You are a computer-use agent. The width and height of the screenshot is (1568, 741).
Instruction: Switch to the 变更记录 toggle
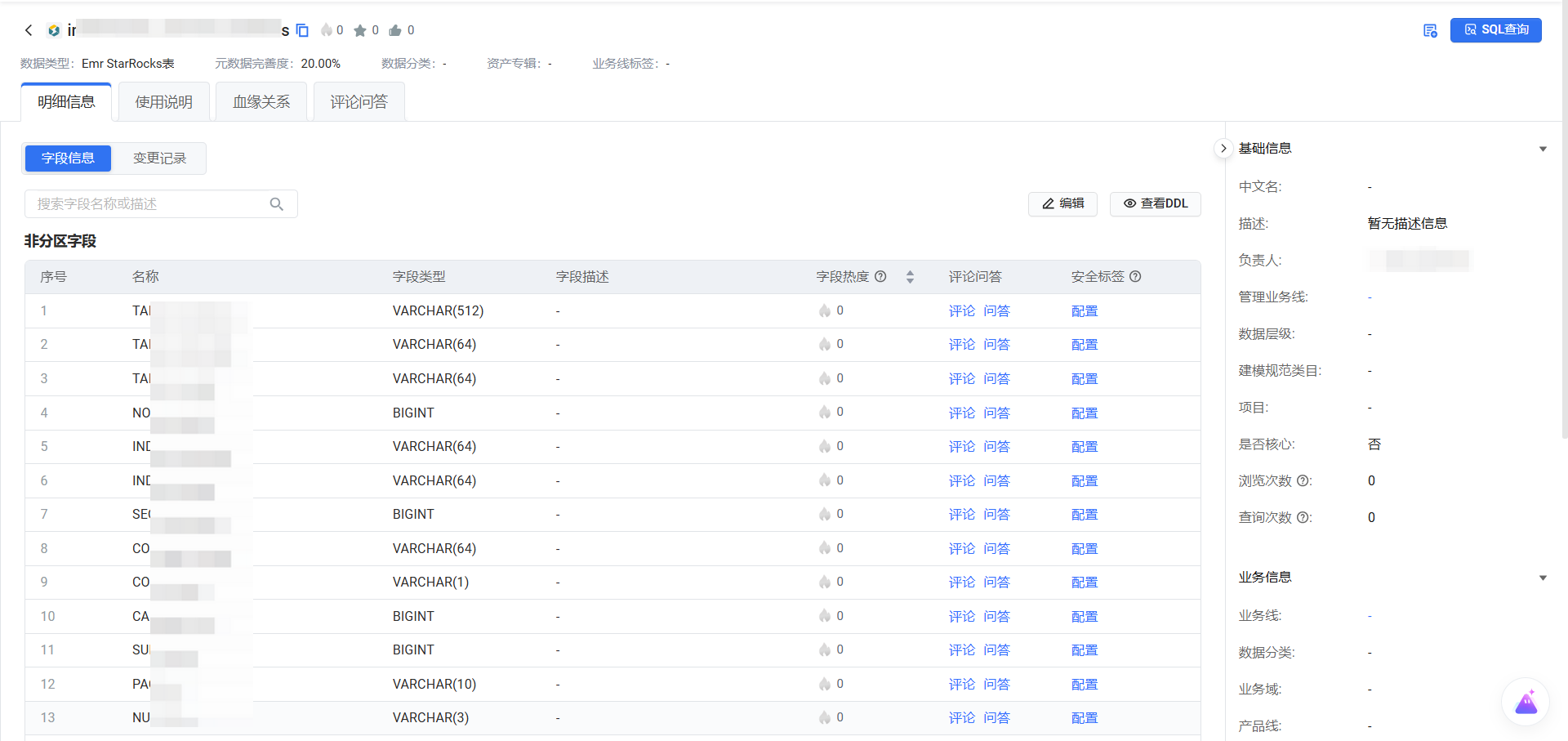[159, 158]
